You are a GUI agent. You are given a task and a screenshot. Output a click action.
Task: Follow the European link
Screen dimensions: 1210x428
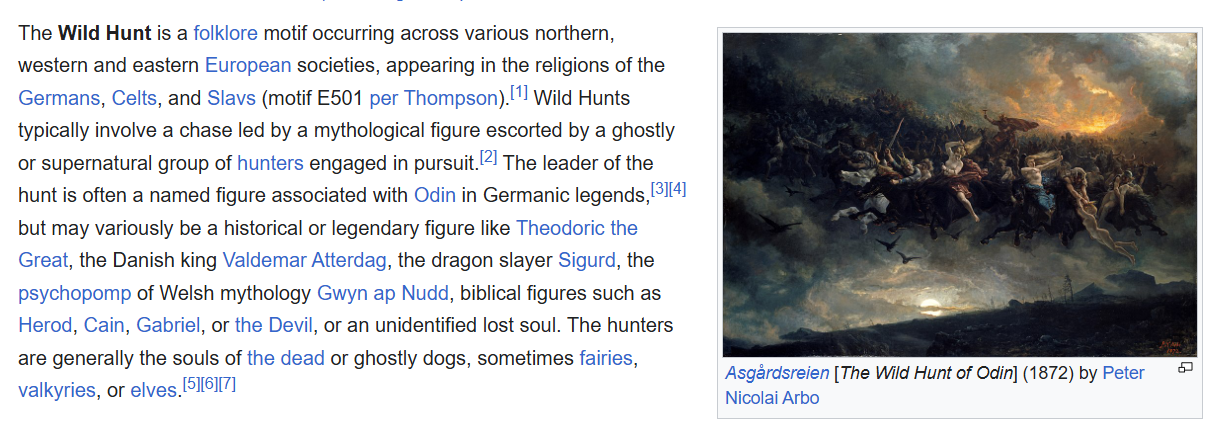pyautogui.click(x=248, y=65)
